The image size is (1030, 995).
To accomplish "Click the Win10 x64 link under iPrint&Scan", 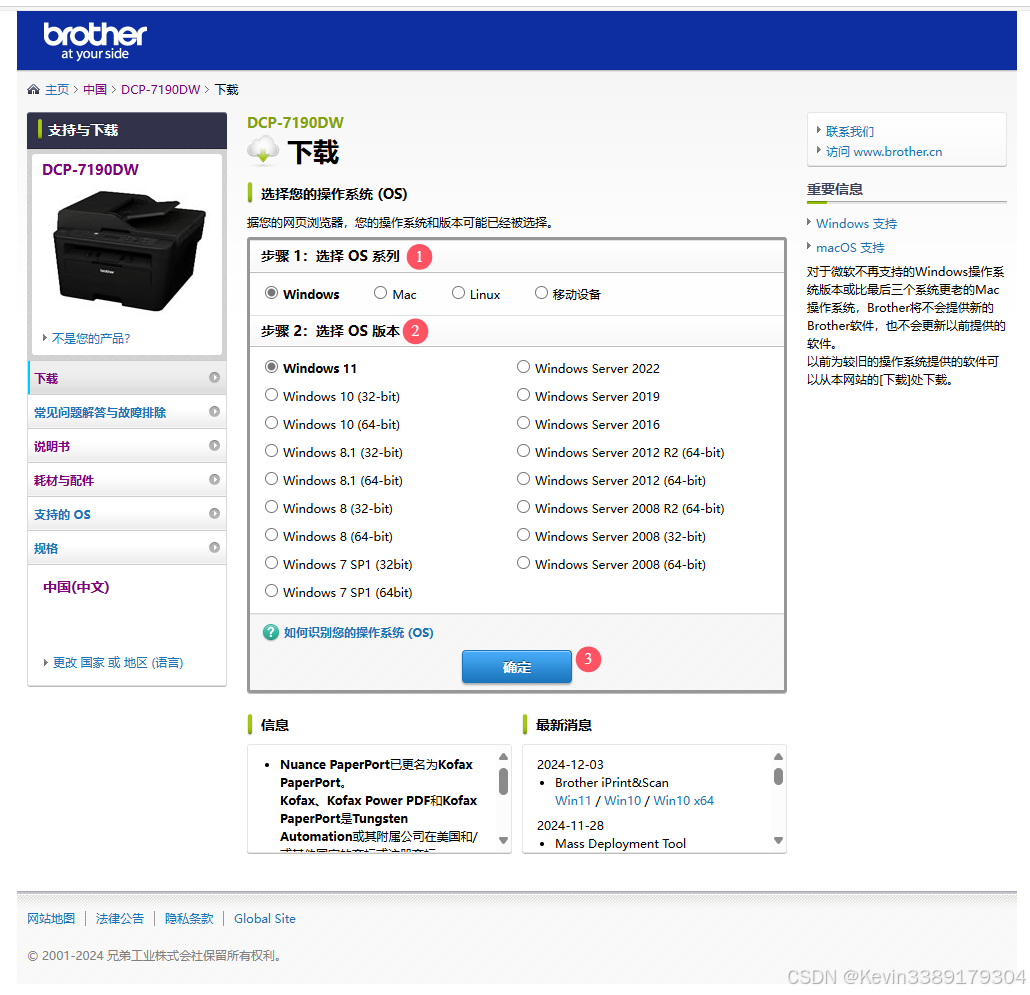I will click(x=683, y=801).
